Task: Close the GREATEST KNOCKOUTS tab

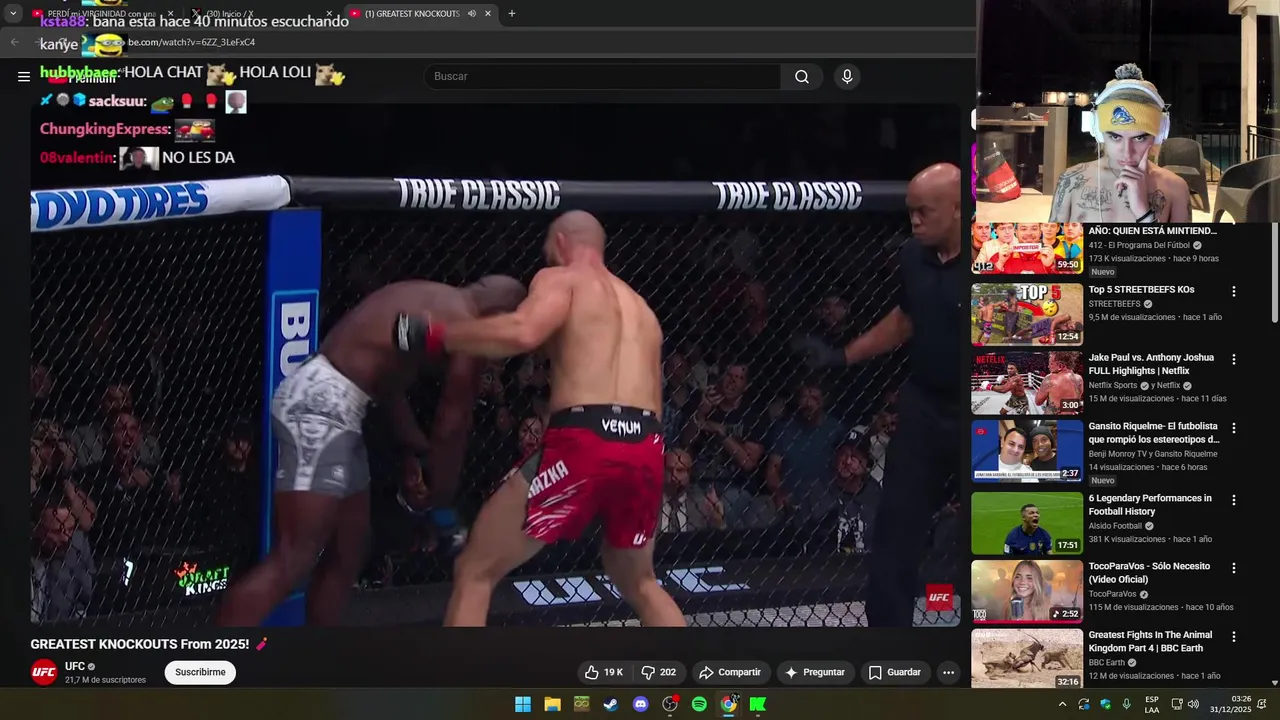Action: pos(488,13)
